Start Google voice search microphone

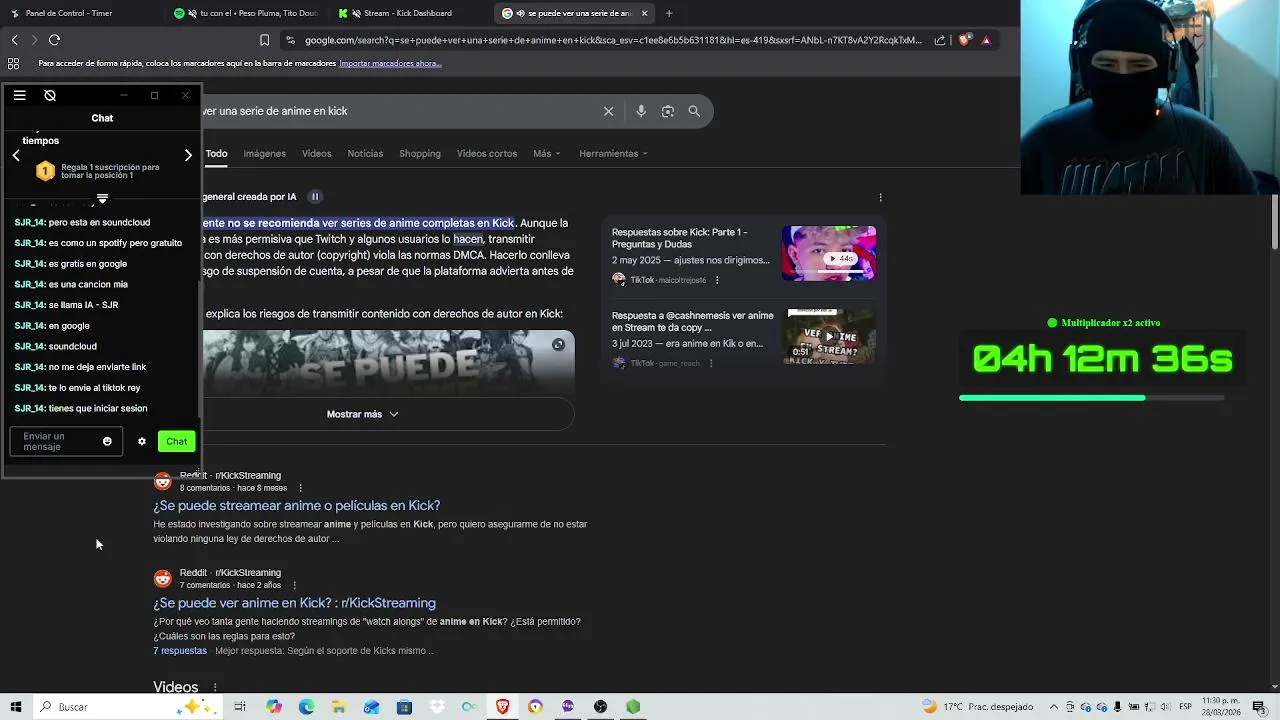click(641, 111)
